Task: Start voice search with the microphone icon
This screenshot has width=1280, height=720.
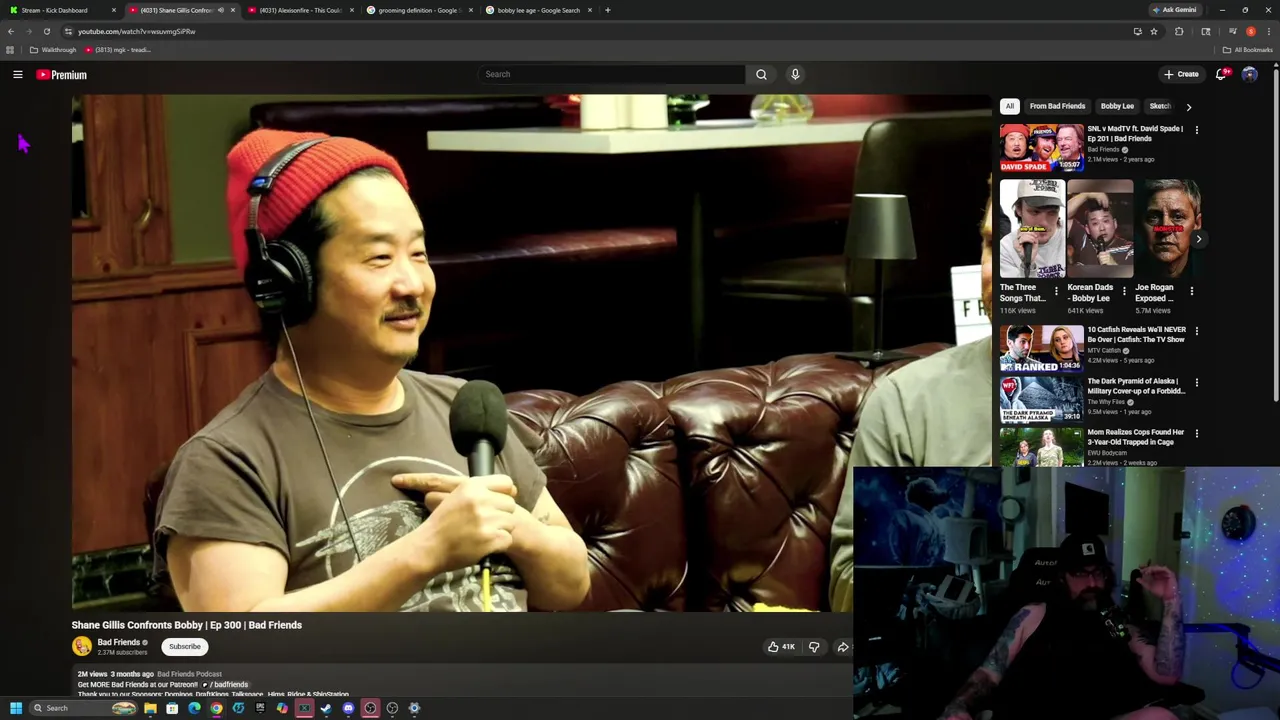Action: (x=795, y=74)
